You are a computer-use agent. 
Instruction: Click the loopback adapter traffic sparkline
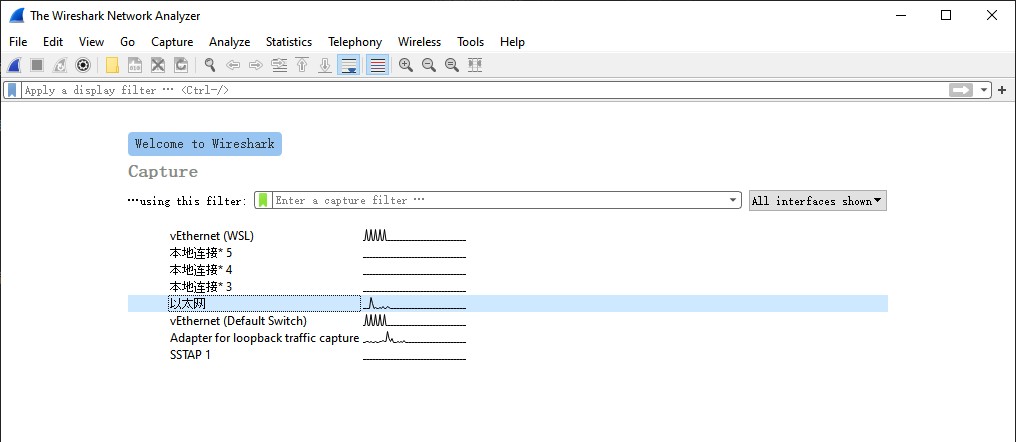point(414,338)
